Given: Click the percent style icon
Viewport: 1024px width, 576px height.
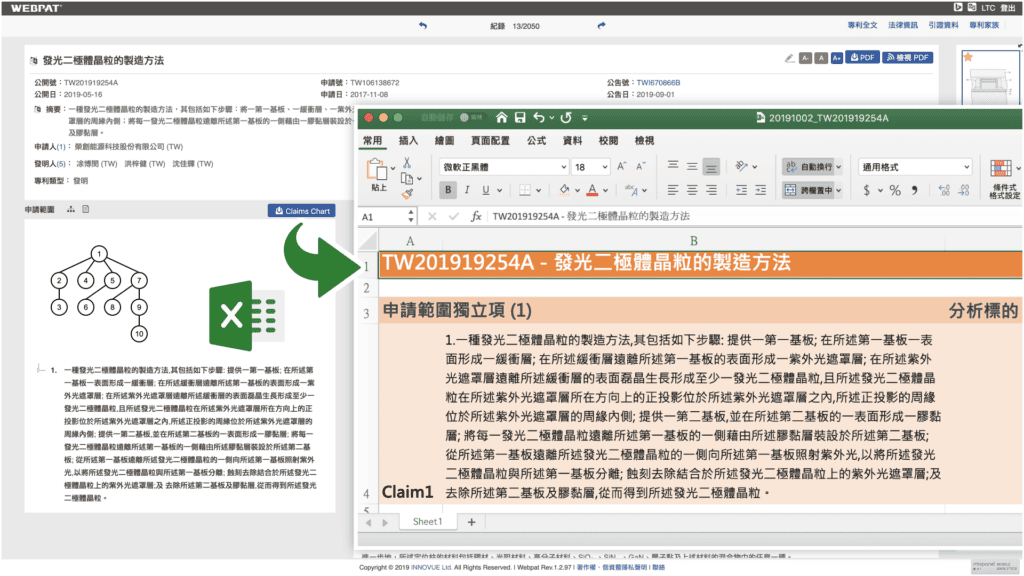Looking at the screenshot, I should click(895, 190).
